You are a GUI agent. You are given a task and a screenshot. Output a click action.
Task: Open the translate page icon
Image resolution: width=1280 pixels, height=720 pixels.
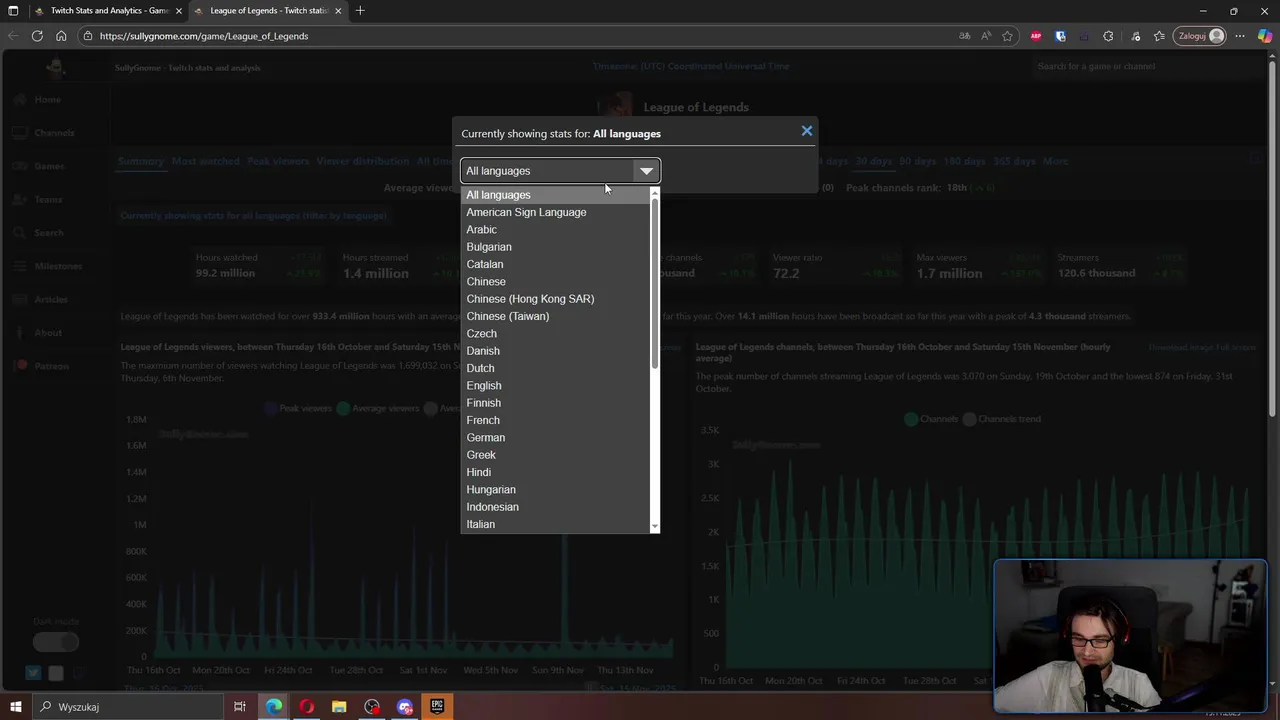coord(964,36)
